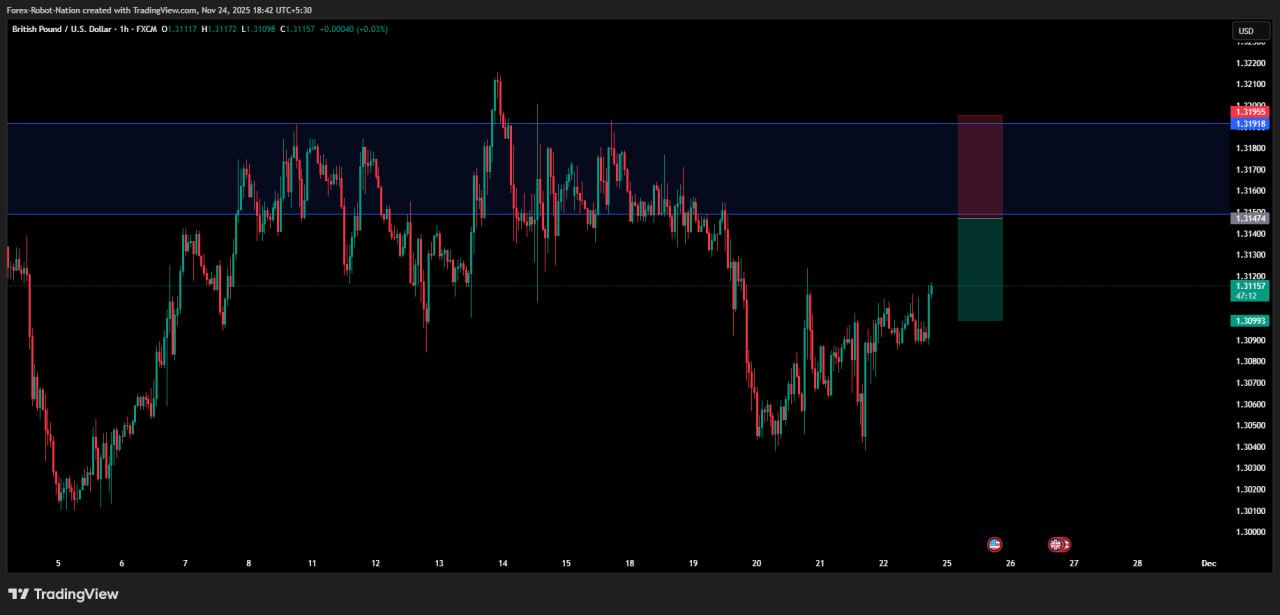This screenshot has width=1280, height=615.
Task: Click the blue 1.31918 price label
Action: click(1250, 124)
